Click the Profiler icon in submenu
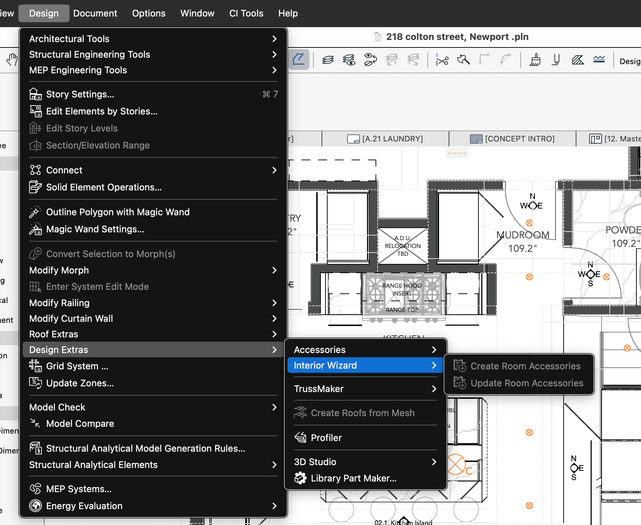The width and height of the screenshot is (641, 525). [300, 438]
